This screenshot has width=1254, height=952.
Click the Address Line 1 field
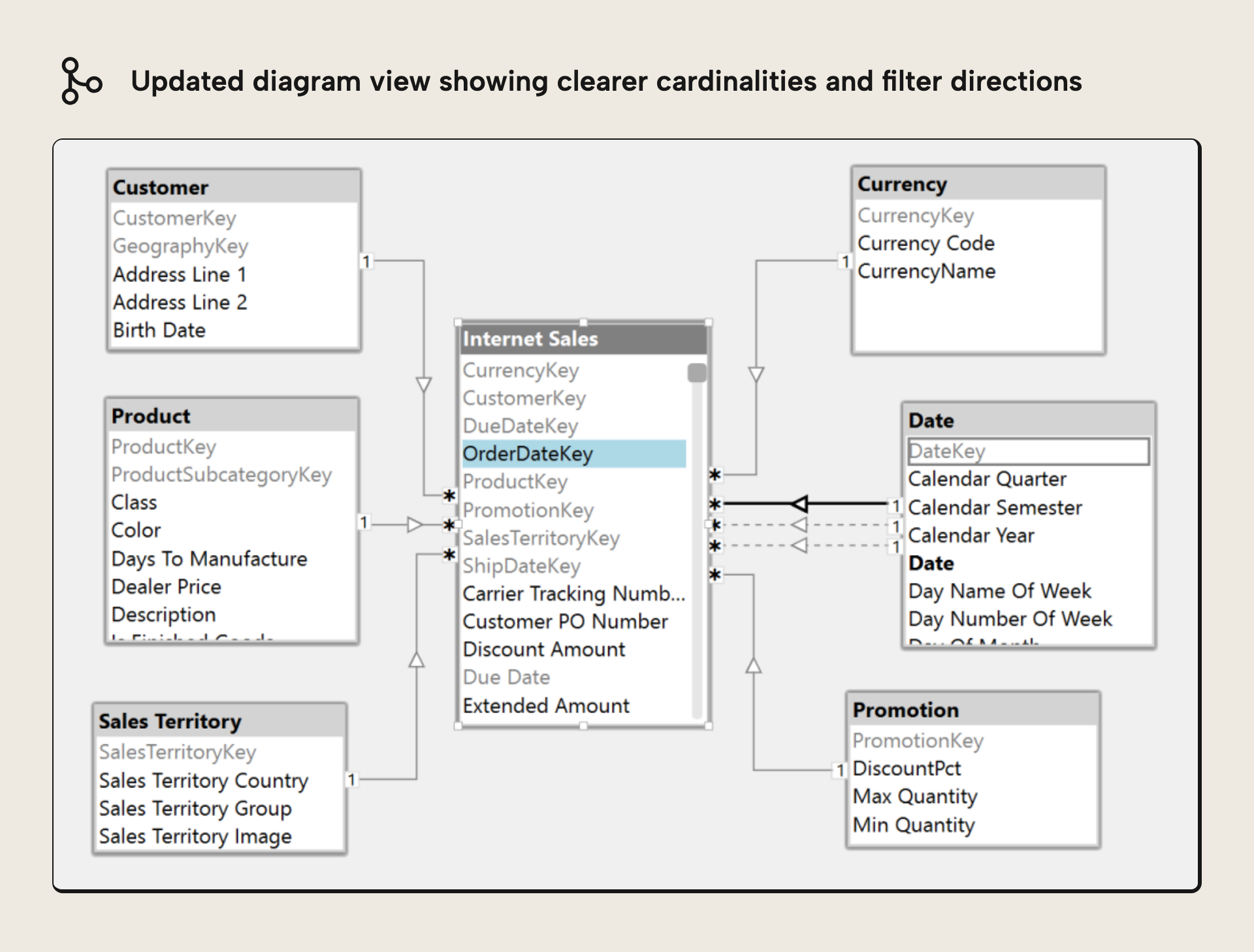point(180,274)
